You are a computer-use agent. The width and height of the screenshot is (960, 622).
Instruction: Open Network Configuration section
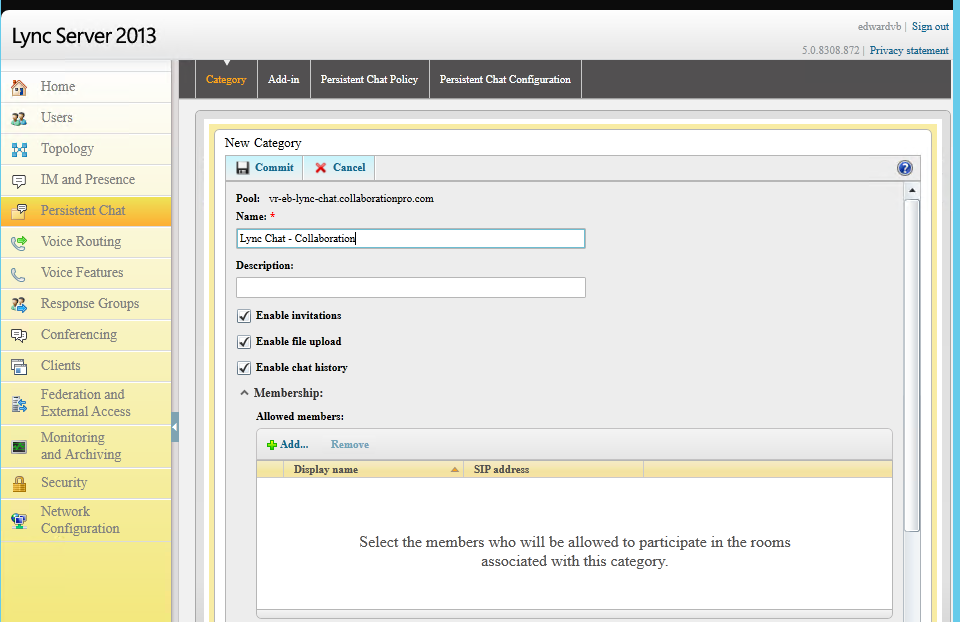(x=86, y=520)
